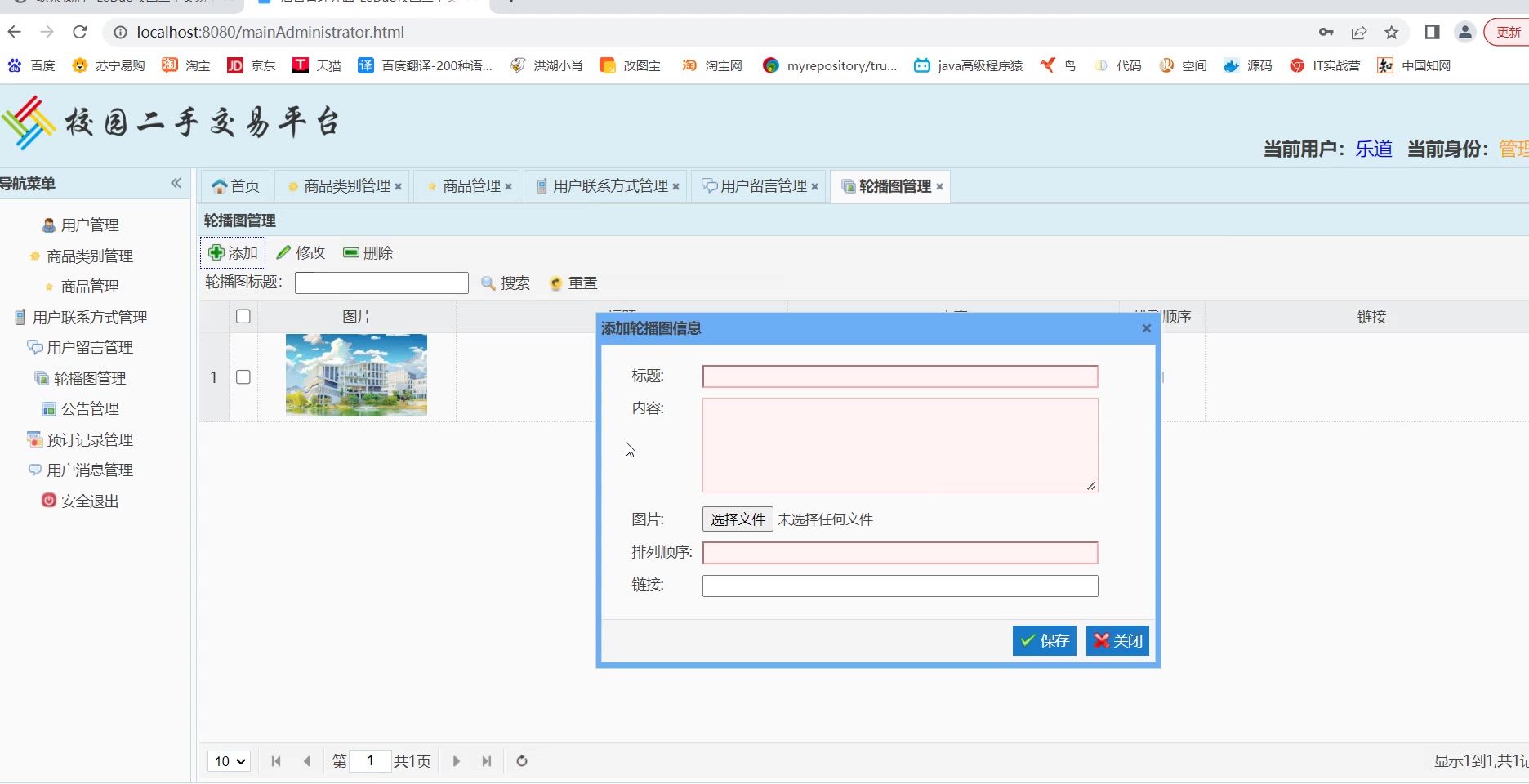Check the select-all header checkbox
Viewport: 1529px width, 784px height.
tap(243, 317)
